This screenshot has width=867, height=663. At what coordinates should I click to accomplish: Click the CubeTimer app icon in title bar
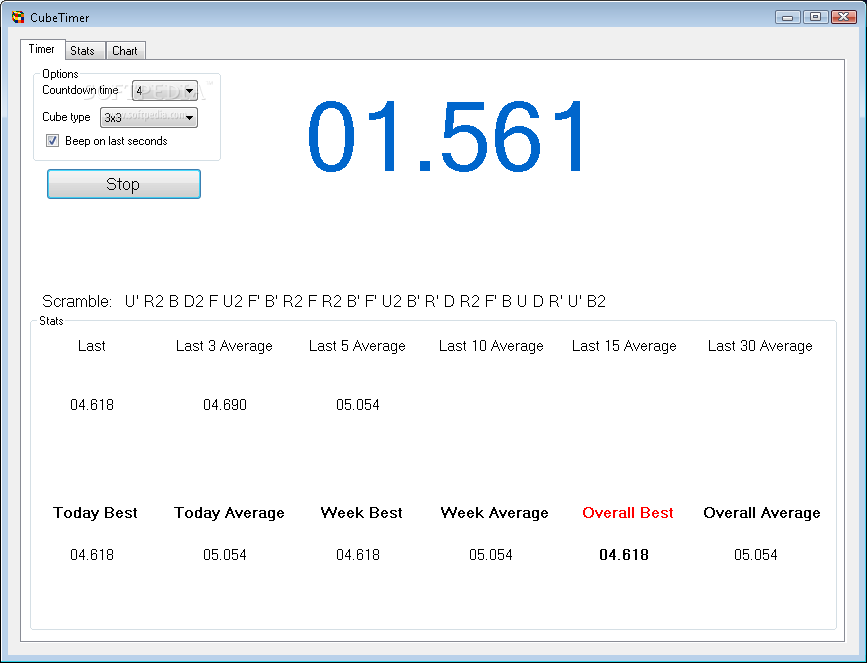(x=18, y=17)
